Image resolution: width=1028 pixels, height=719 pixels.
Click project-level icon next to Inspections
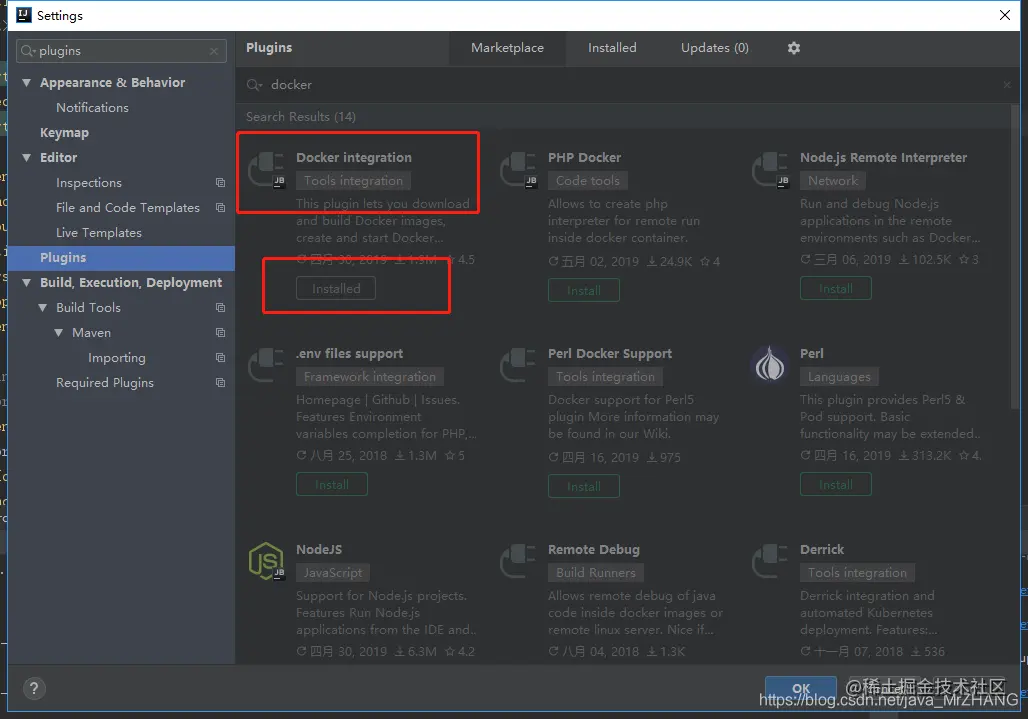pos(220,183)
